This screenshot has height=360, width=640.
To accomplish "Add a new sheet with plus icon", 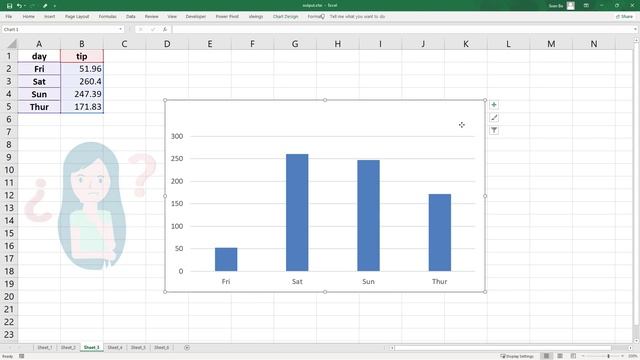I will pos(187,347).
